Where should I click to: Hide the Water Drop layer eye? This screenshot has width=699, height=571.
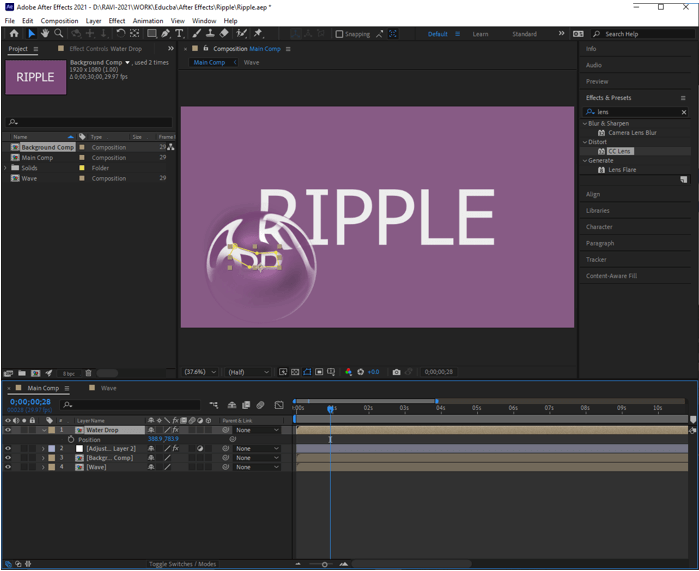pyautogui.click(x=8, y=430)
